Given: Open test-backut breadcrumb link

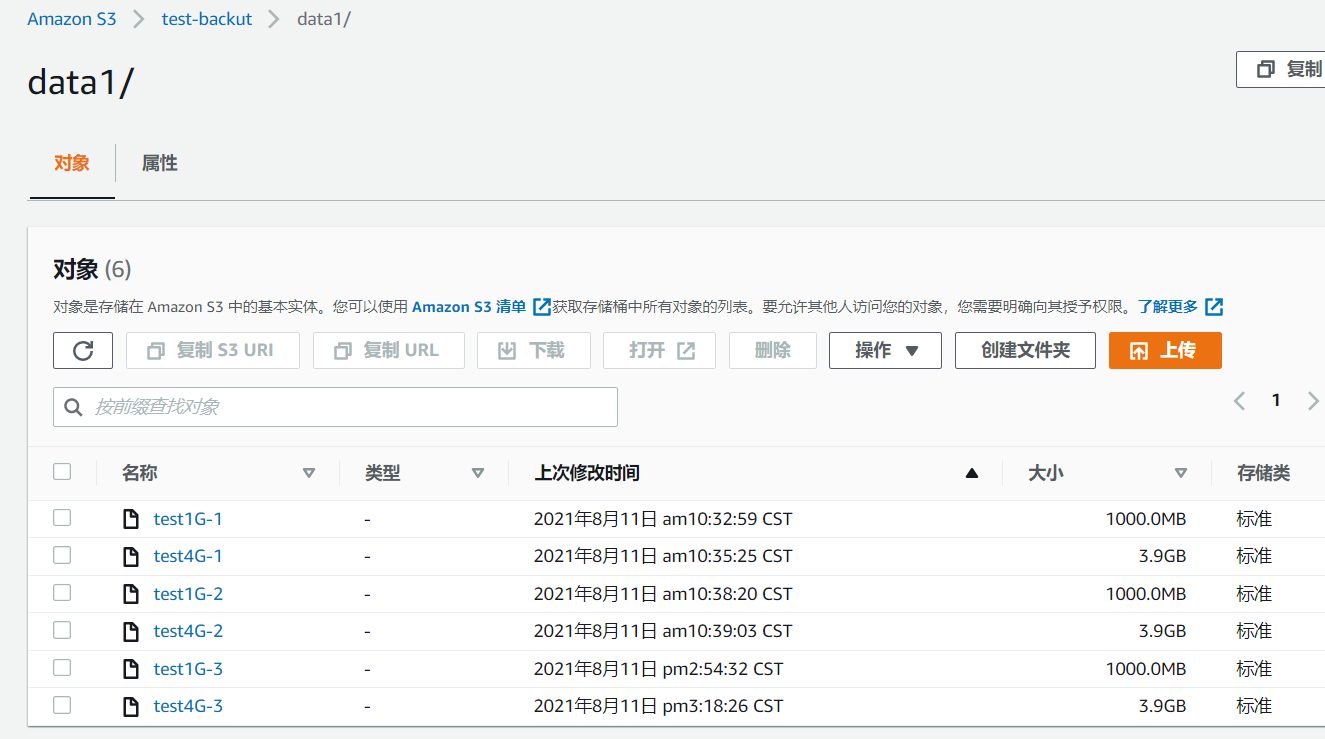Looking at the screenshot, I should tap(207, 19).
